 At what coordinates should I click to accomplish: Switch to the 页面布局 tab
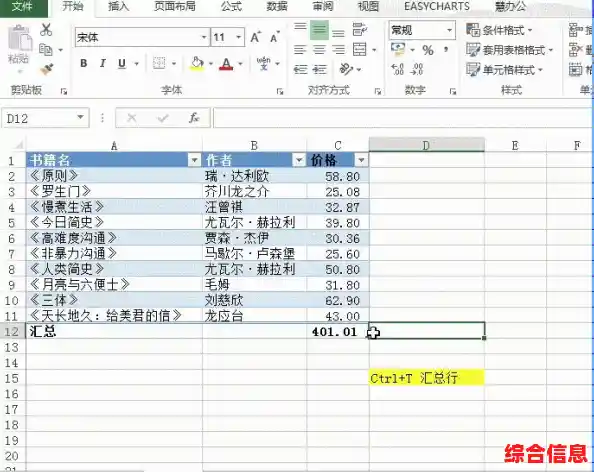175,6
